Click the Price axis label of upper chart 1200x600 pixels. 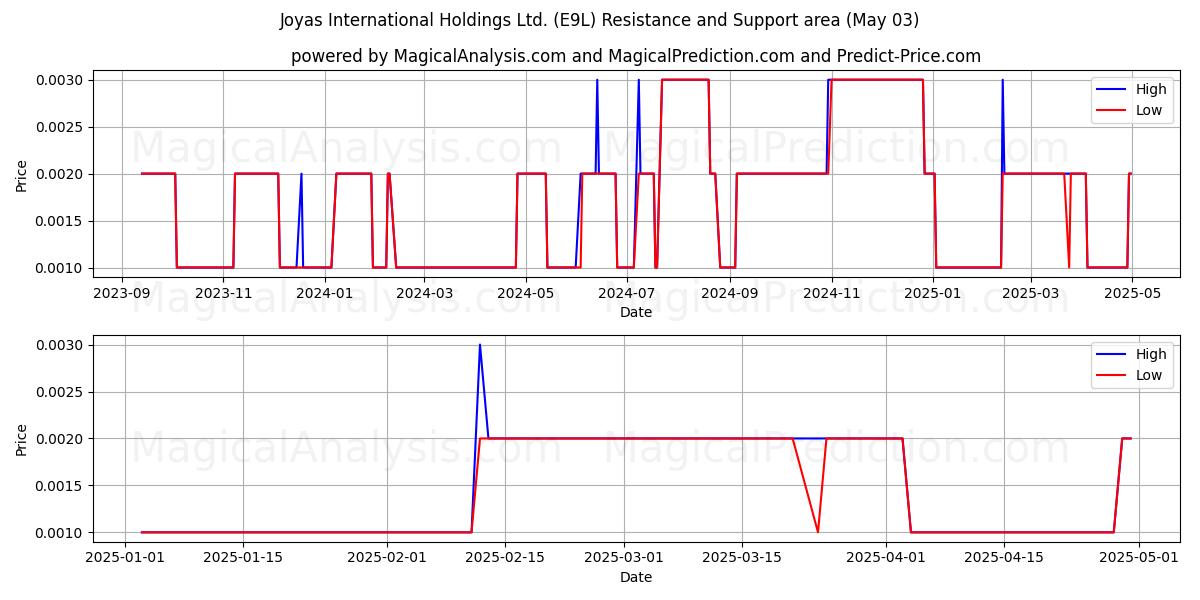click(22, 175)
